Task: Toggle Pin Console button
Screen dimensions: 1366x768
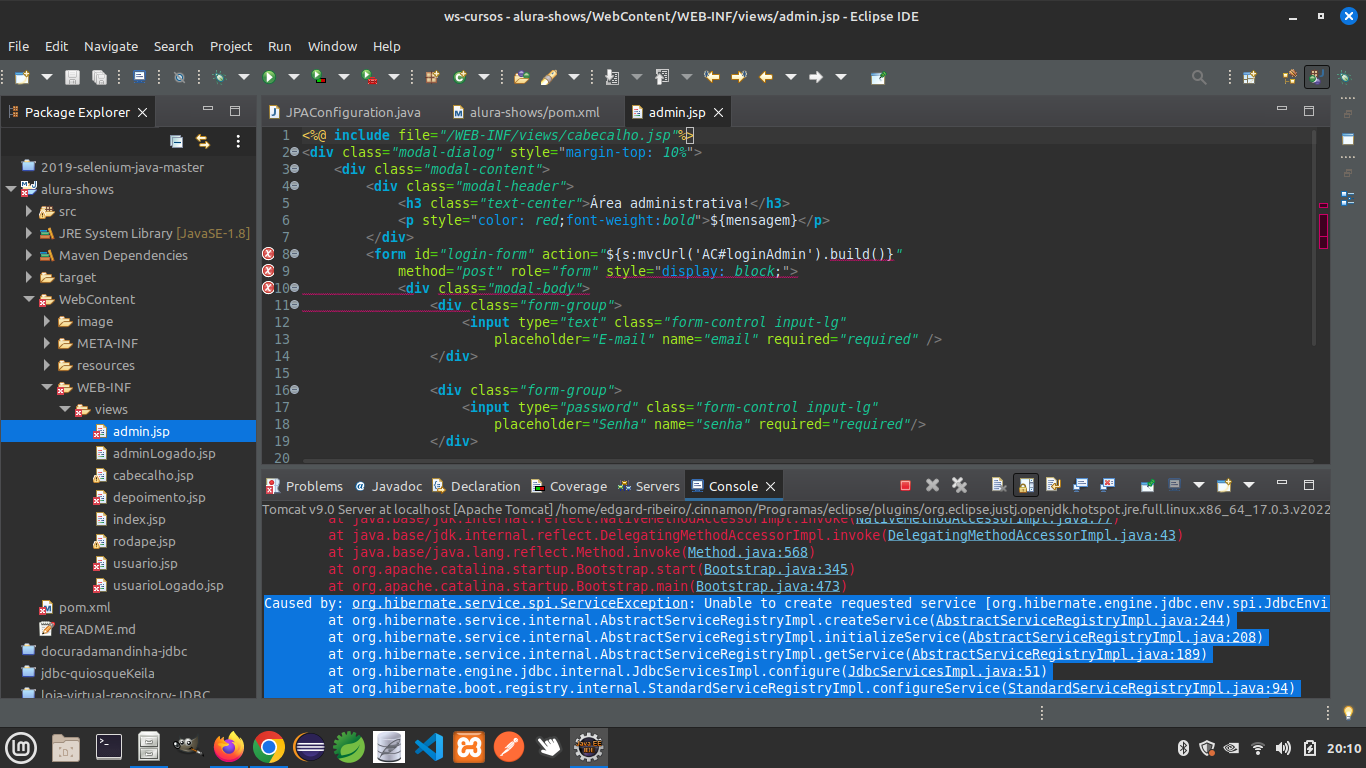Action: (1148, 485)
